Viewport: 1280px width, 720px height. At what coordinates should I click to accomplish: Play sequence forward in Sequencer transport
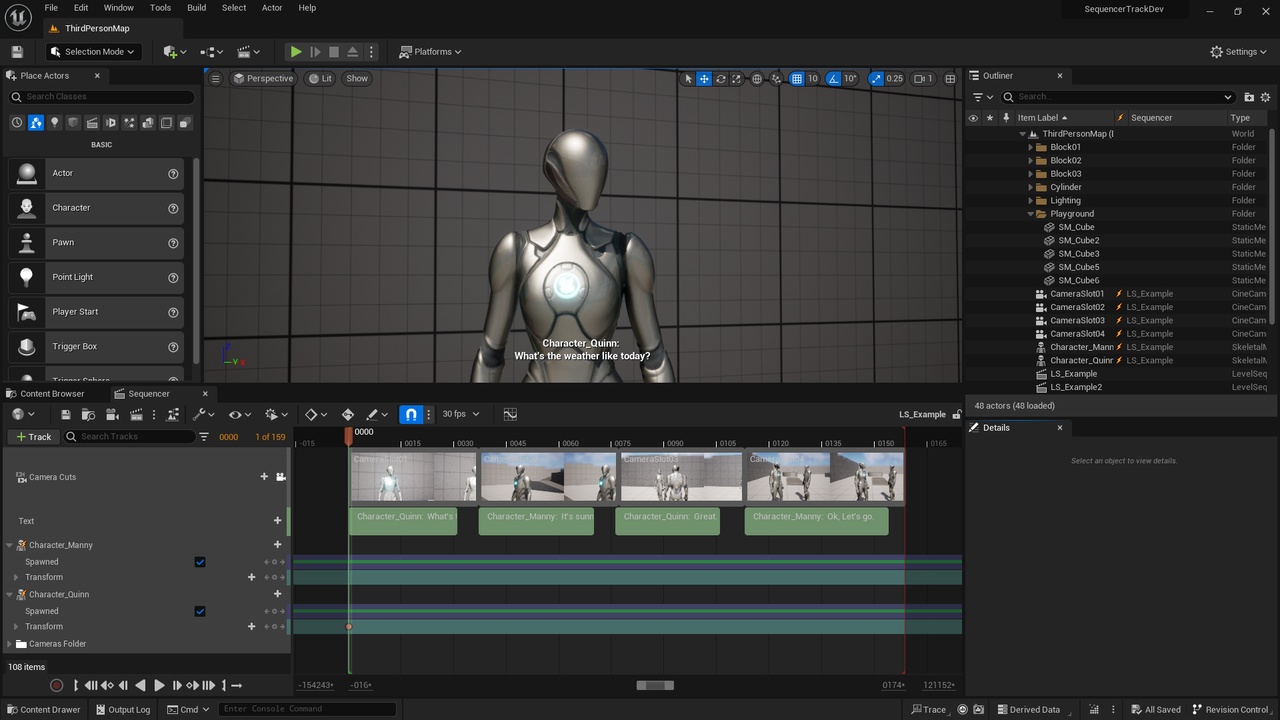point(158,685)
